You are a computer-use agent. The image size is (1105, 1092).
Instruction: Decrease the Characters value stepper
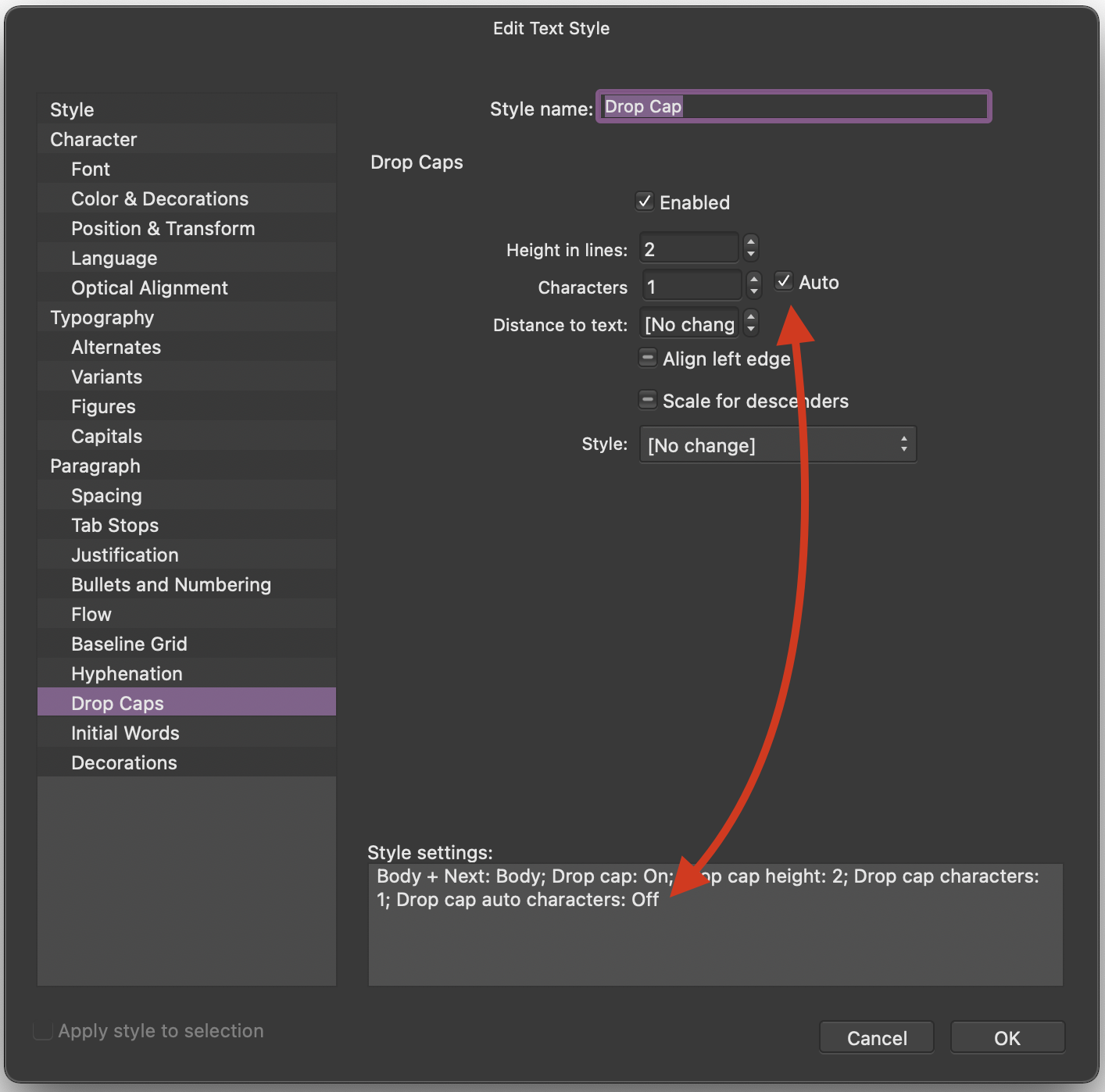click(x=753, y=291)
